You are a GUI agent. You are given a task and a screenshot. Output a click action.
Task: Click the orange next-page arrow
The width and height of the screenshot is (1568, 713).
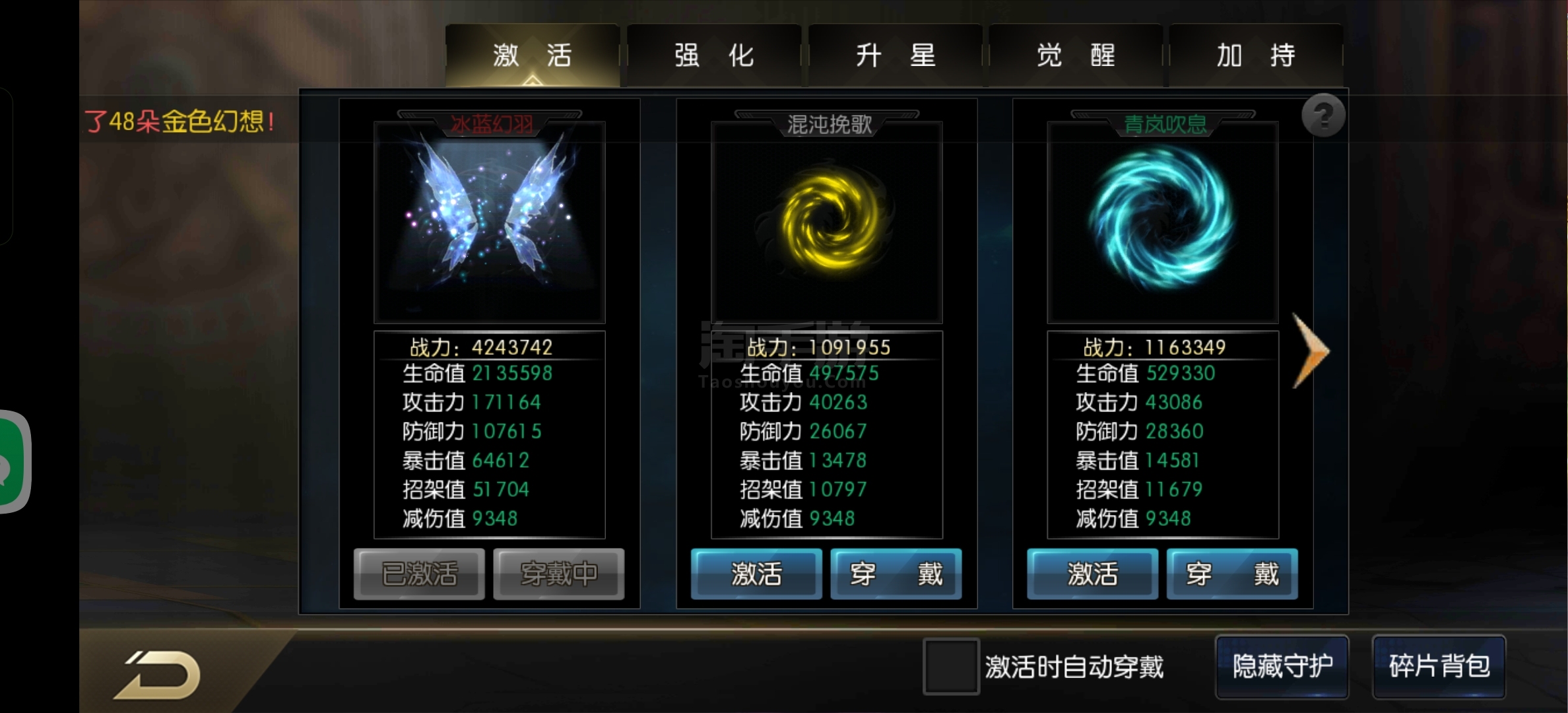(x=1310, y=351)
